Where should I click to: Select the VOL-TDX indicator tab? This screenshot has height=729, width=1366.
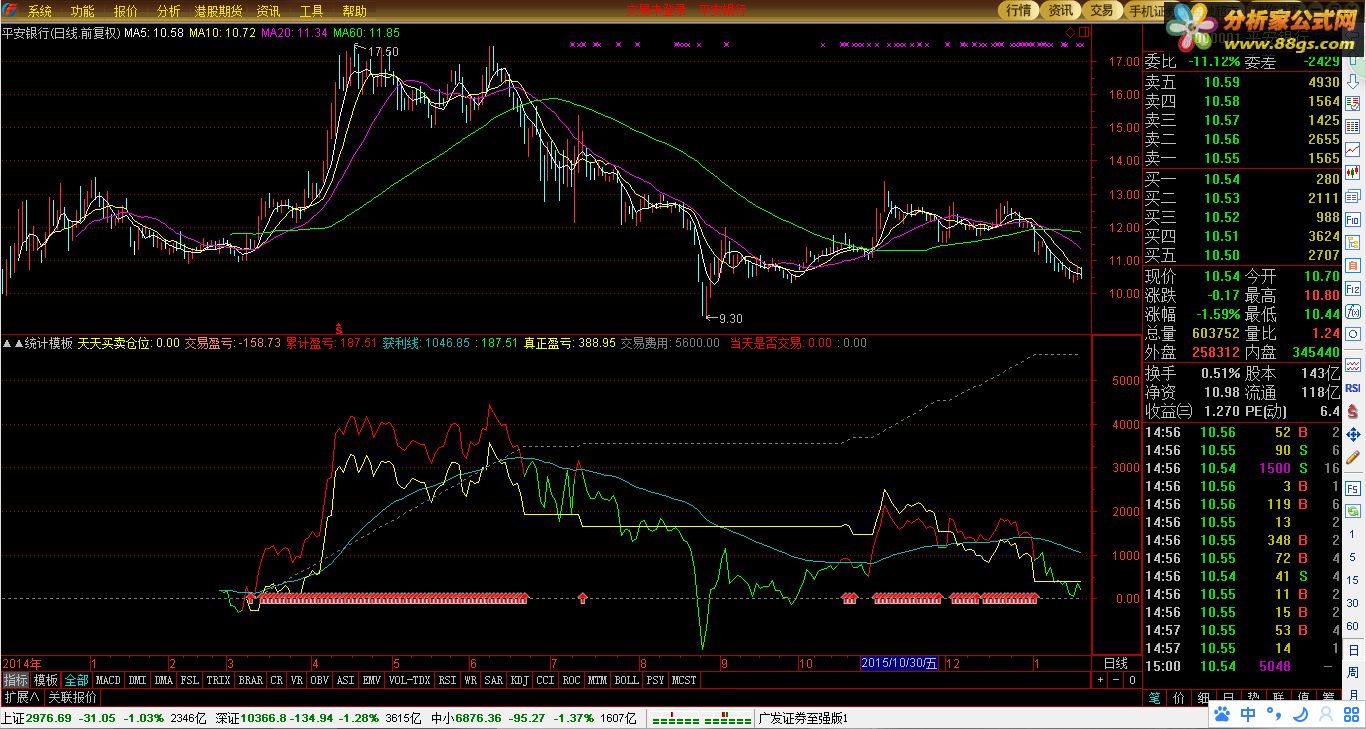click(409, 680)
